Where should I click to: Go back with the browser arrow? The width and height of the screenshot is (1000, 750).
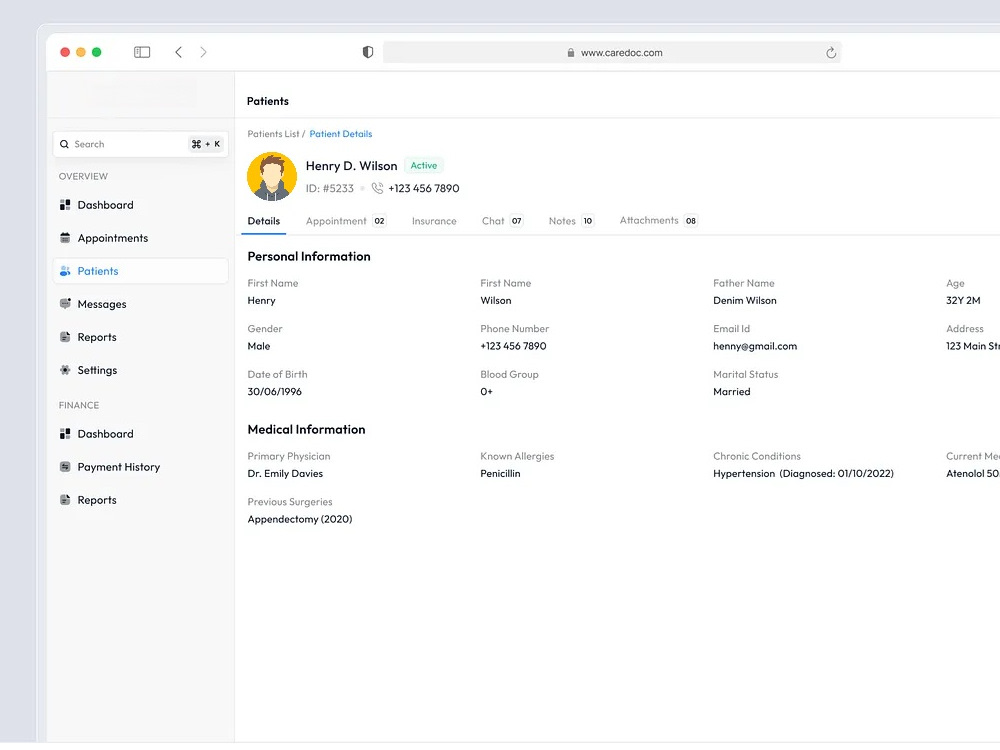click(x=179, y=52)
